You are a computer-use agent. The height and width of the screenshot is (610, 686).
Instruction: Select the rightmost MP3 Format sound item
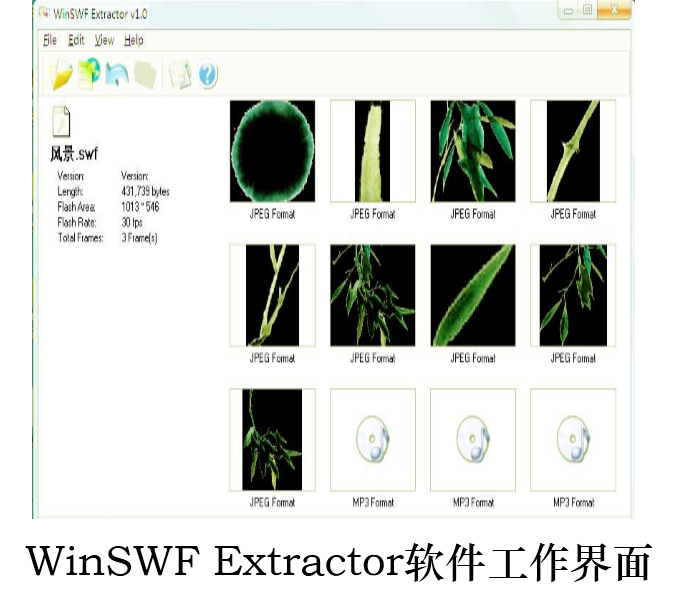(573, 440)
